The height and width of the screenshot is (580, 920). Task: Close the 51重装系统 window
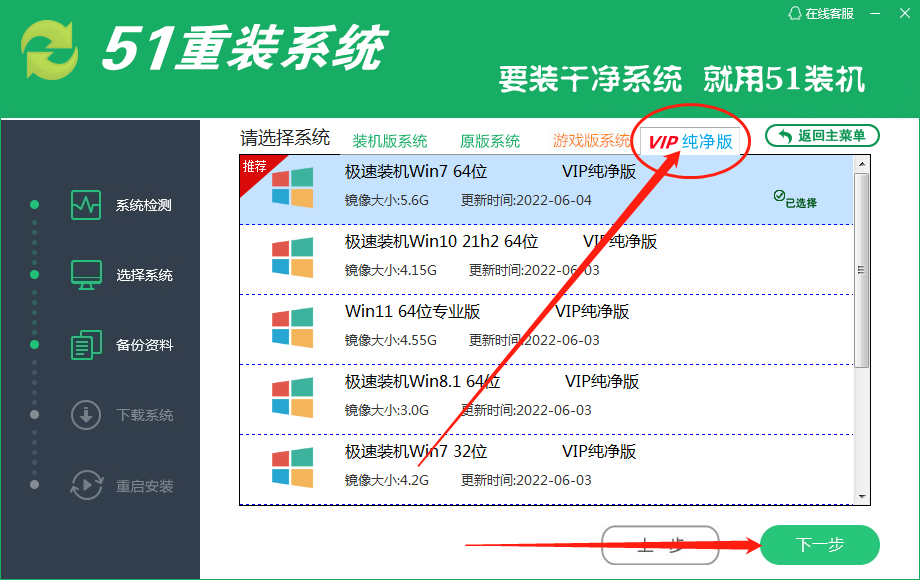(x=905, y=13)
